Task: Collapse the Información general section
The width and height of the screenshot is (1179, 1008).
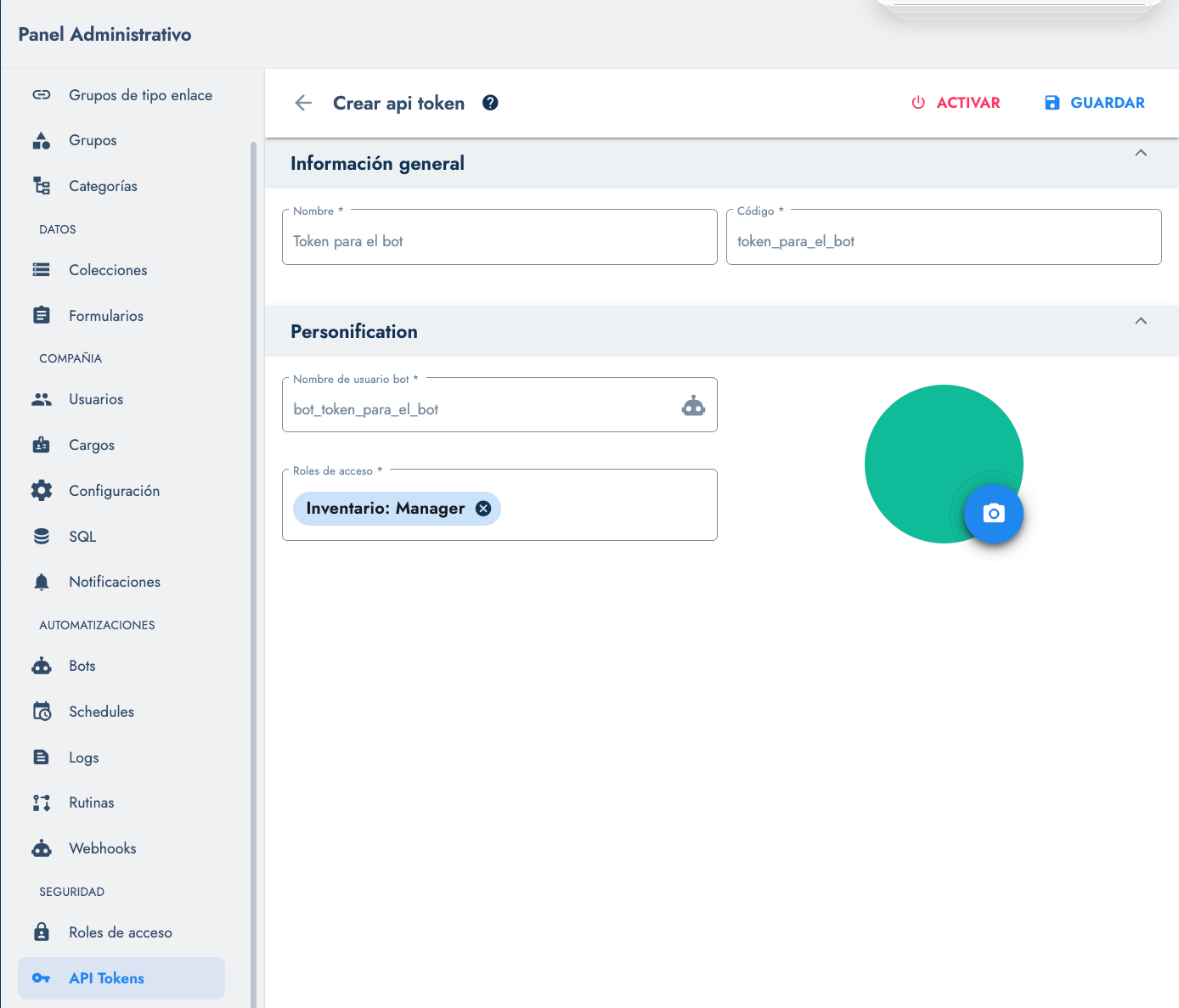Action: [x=1141, y=154]
